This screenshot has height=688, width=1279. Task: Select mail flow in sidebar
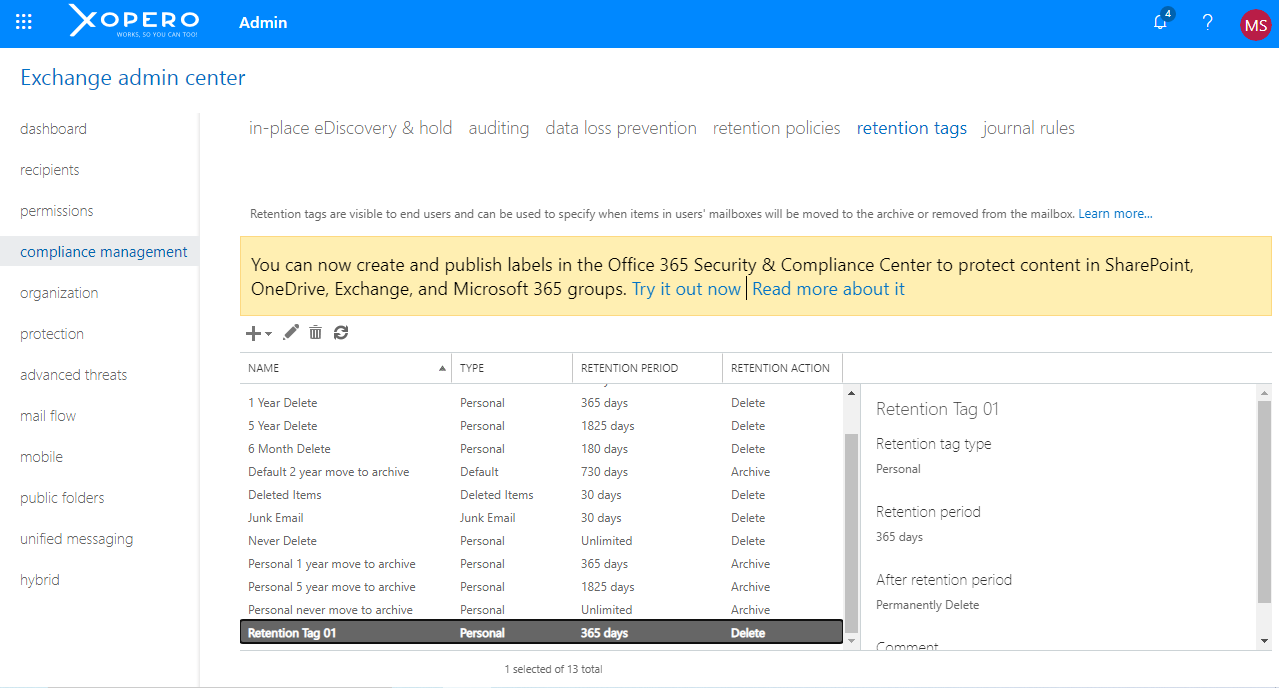[48, 416]
